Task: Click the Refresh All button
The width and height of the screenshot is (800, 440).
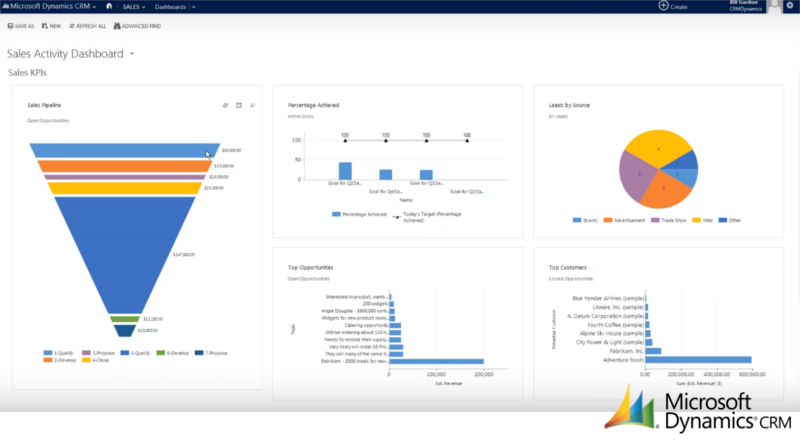Action: (85, 25)
